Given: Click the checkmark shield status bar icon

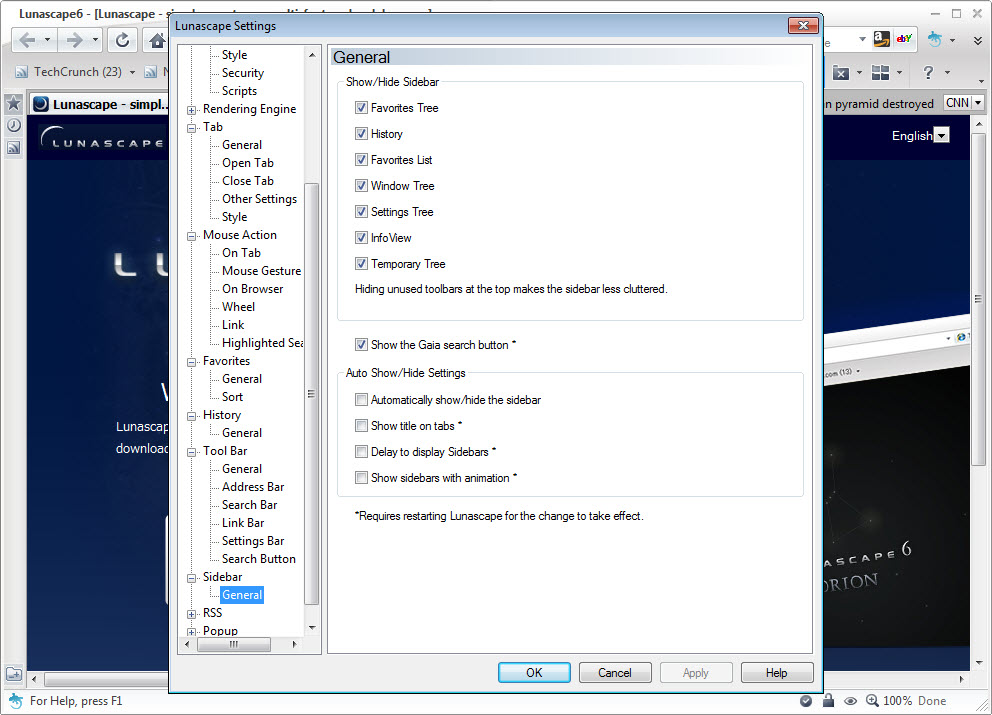Looking at the screenshot, I should [x=805, y=700].
